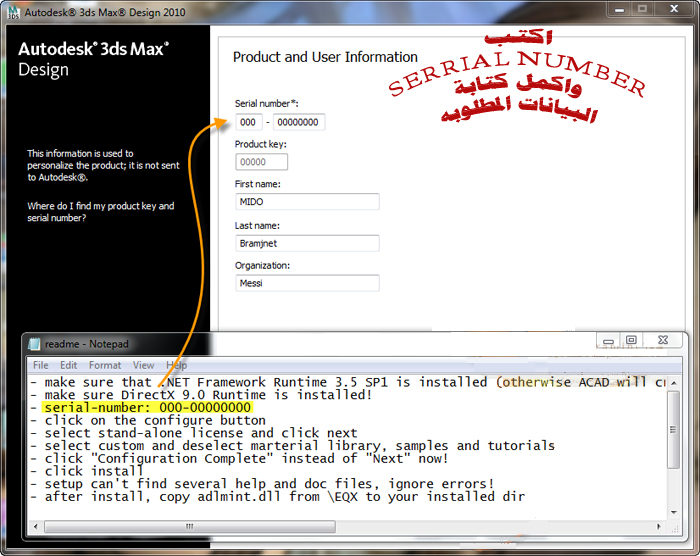Click the Notepad icon in readme title bar
The height and width of the screenshot is (556, 700).
click(35, 343)
